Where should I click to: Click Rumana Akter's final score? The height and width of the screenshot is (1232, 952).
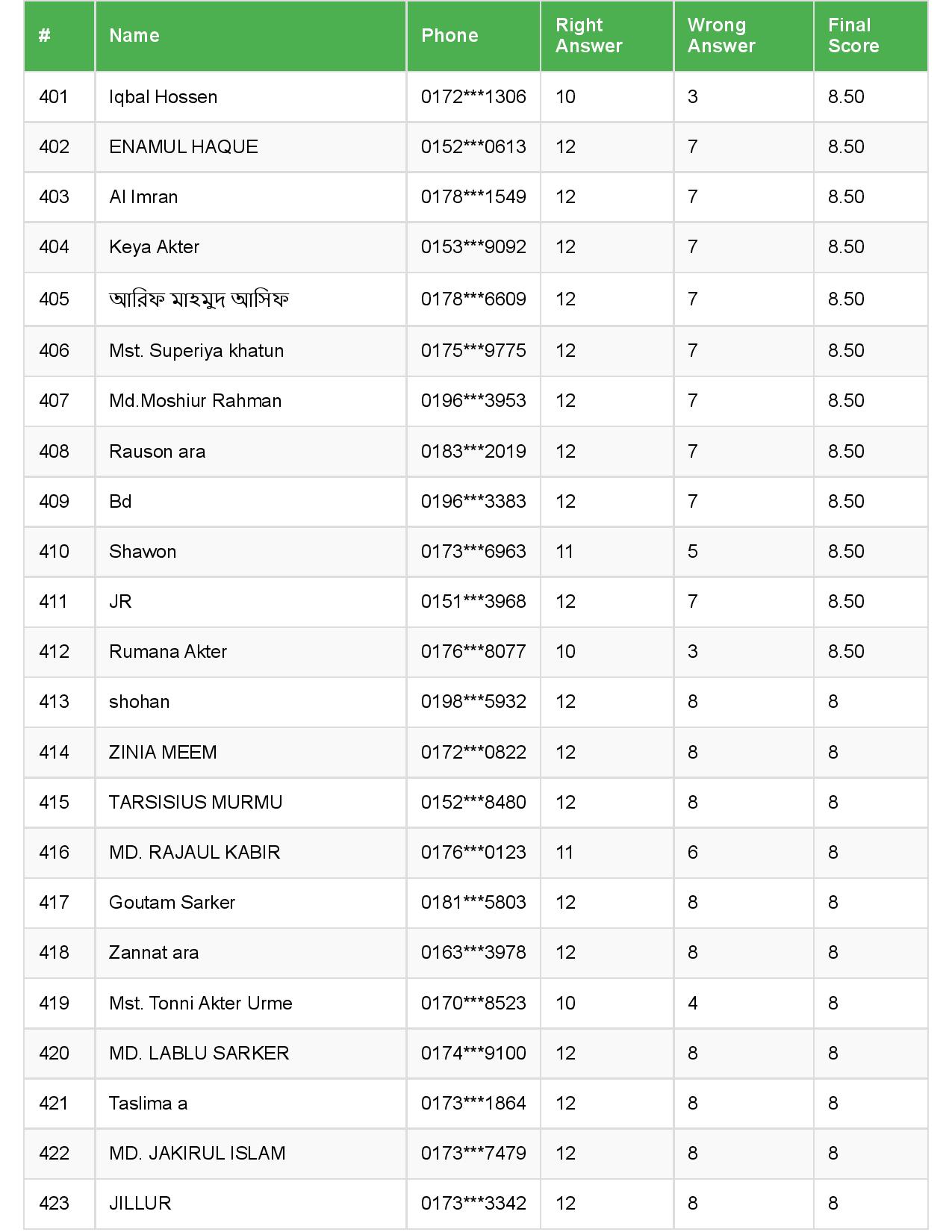tap(846, 652)
